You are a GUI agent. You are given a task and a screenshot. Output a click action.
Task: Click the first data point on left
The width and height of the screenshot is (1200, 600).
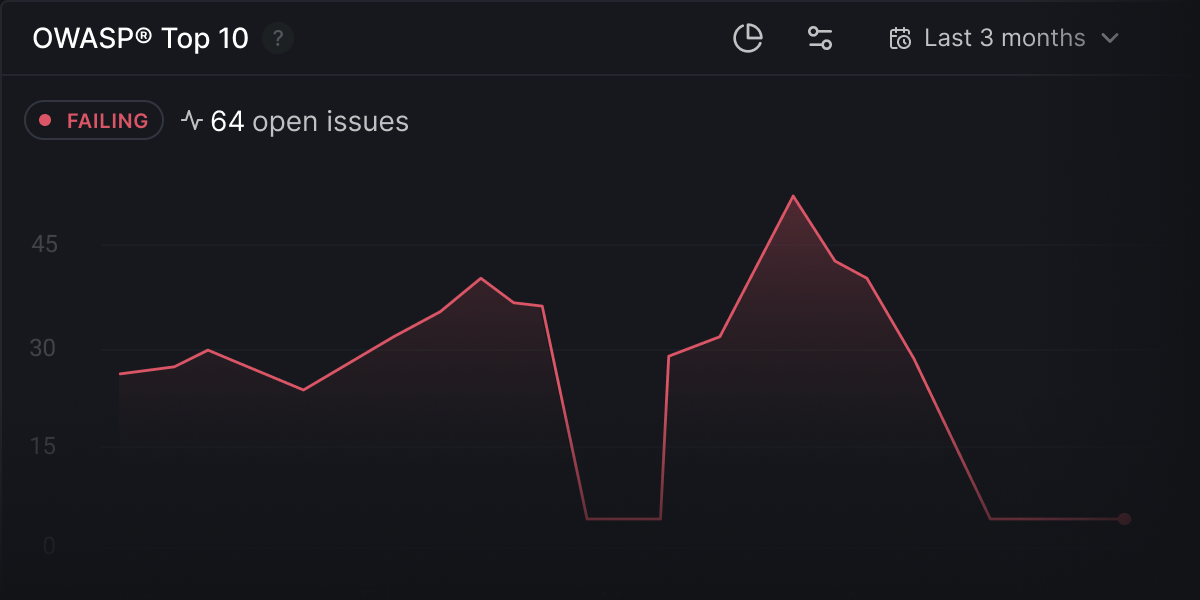tap(120, 374)
